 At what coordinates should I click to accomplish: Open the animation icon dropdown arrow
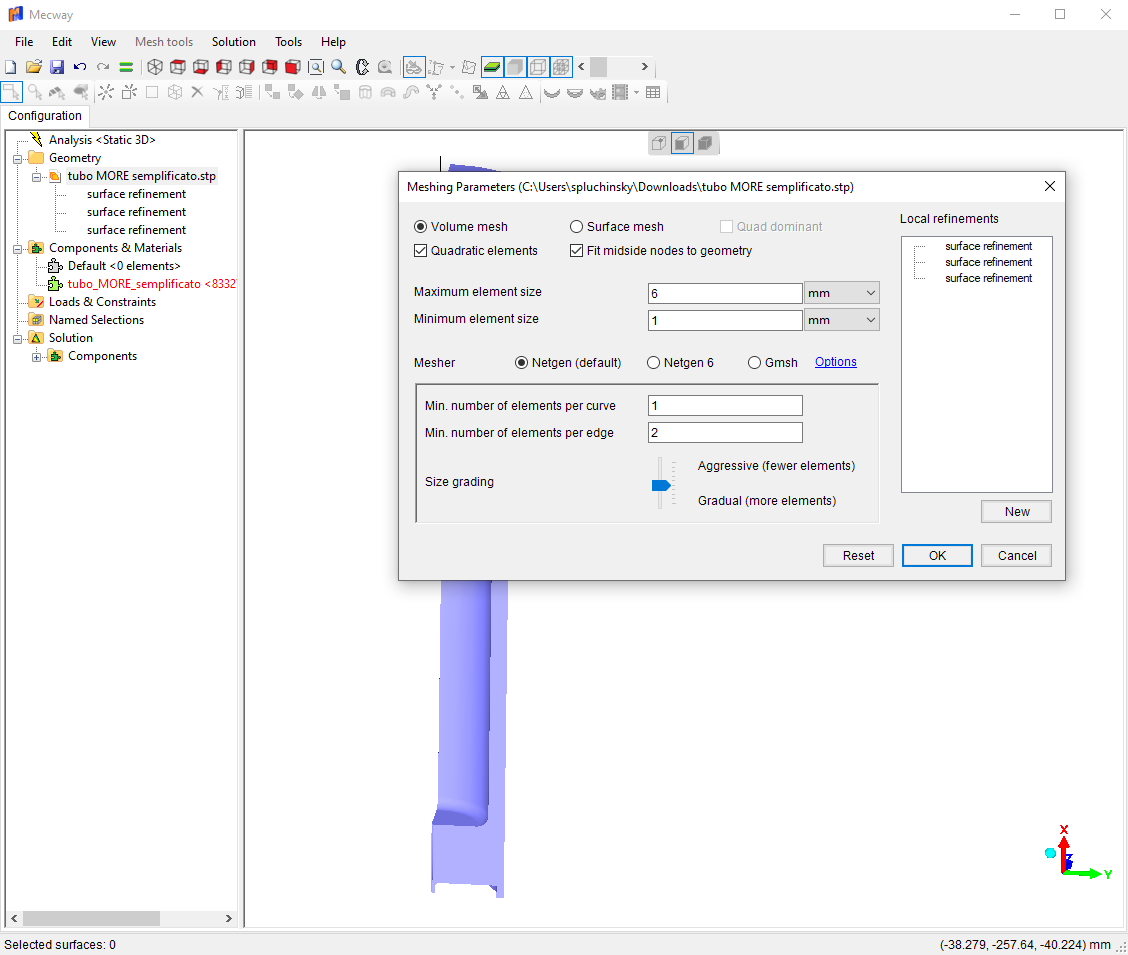pos(636,92)
